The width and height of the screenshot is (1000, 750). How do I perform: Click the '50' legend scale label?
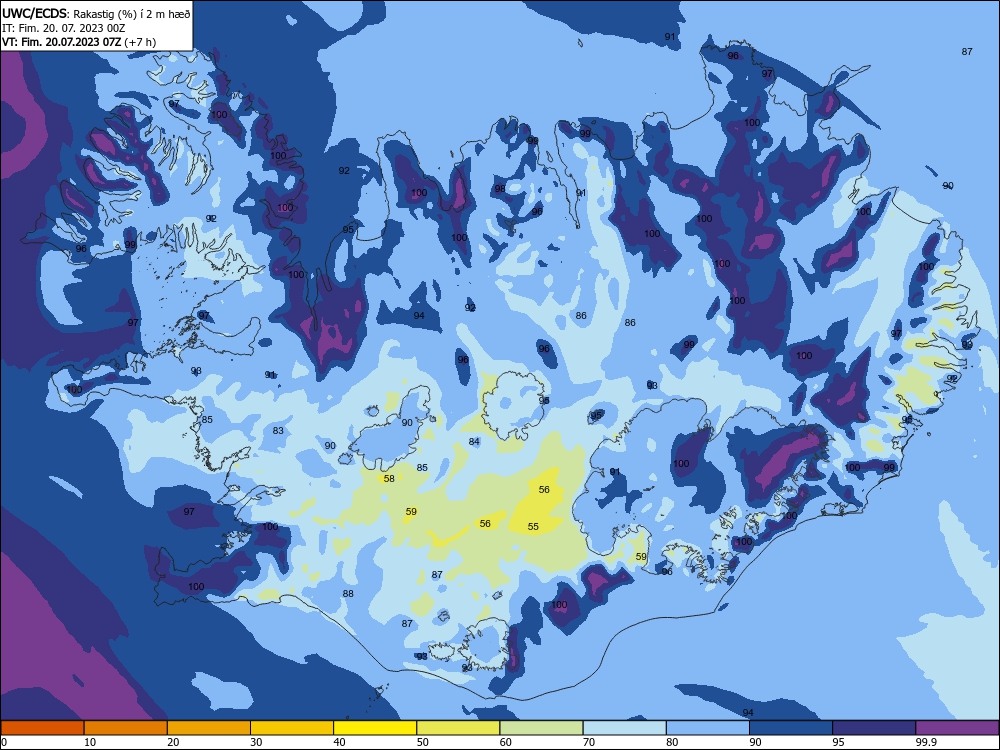423,742
